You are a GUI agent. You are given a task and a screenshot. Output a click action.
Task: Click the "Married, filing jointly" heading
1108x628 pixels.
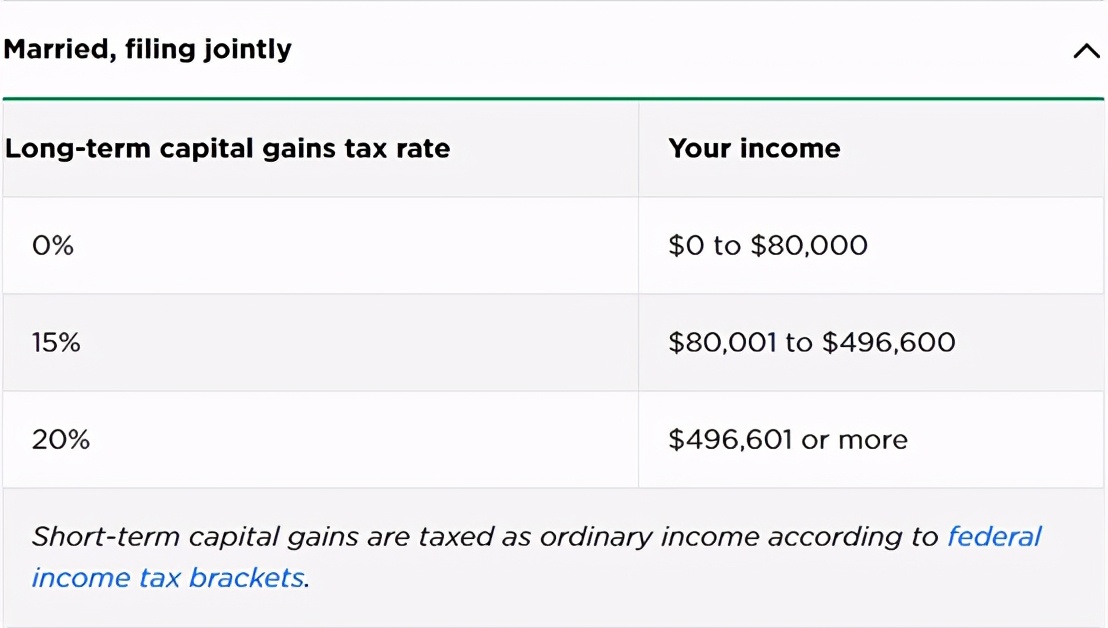[148, 49]
